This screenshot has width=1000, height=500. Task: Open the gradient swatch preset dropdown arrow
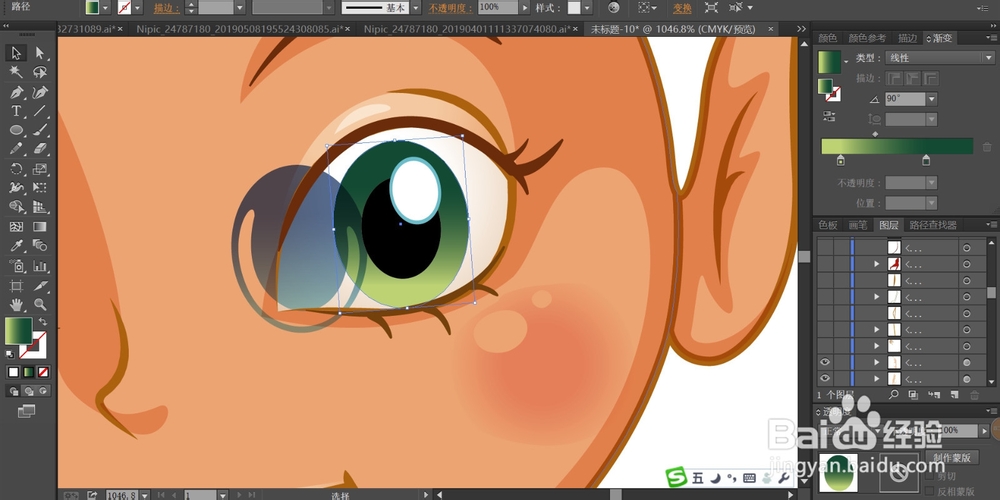846,61
